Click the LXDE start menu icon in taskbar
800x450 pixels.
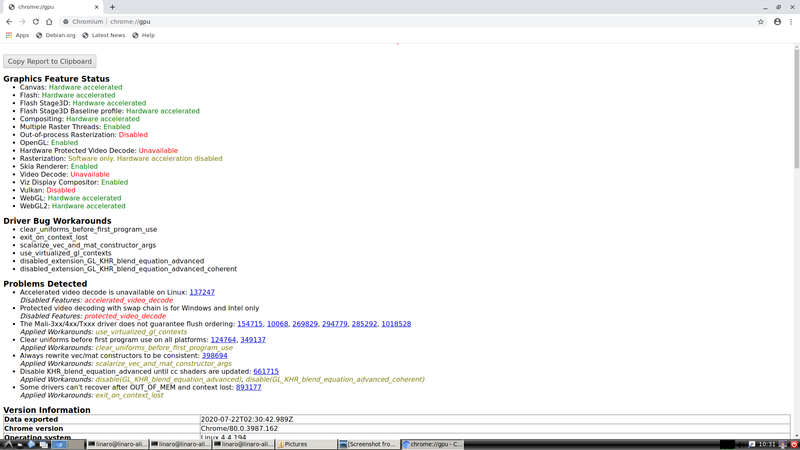click(8, 444)
